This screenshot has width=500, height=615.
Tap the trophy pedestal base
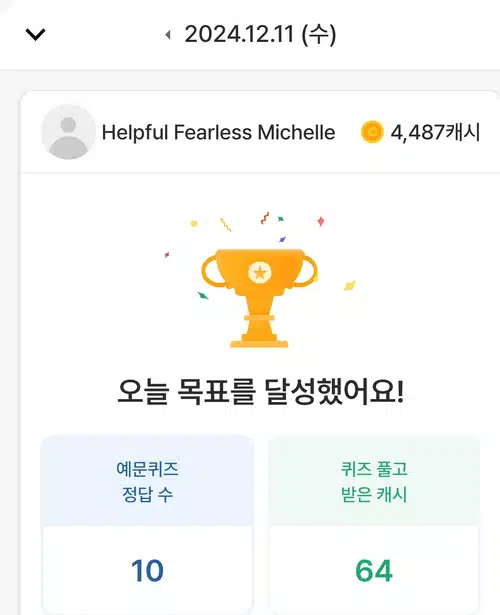click(x=259, y=344)
